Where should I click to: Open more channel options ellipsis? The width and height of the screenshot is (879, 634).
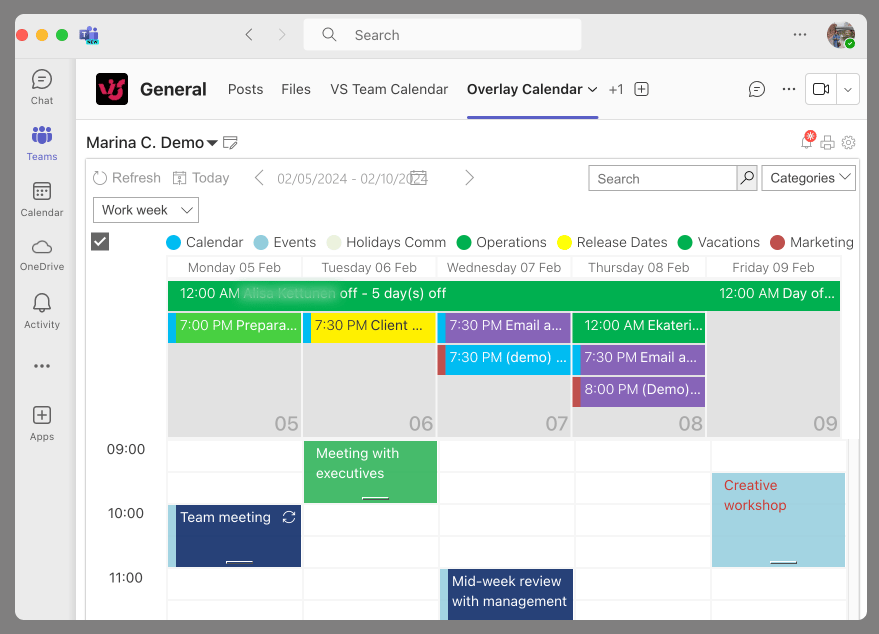tap(789, 89)
